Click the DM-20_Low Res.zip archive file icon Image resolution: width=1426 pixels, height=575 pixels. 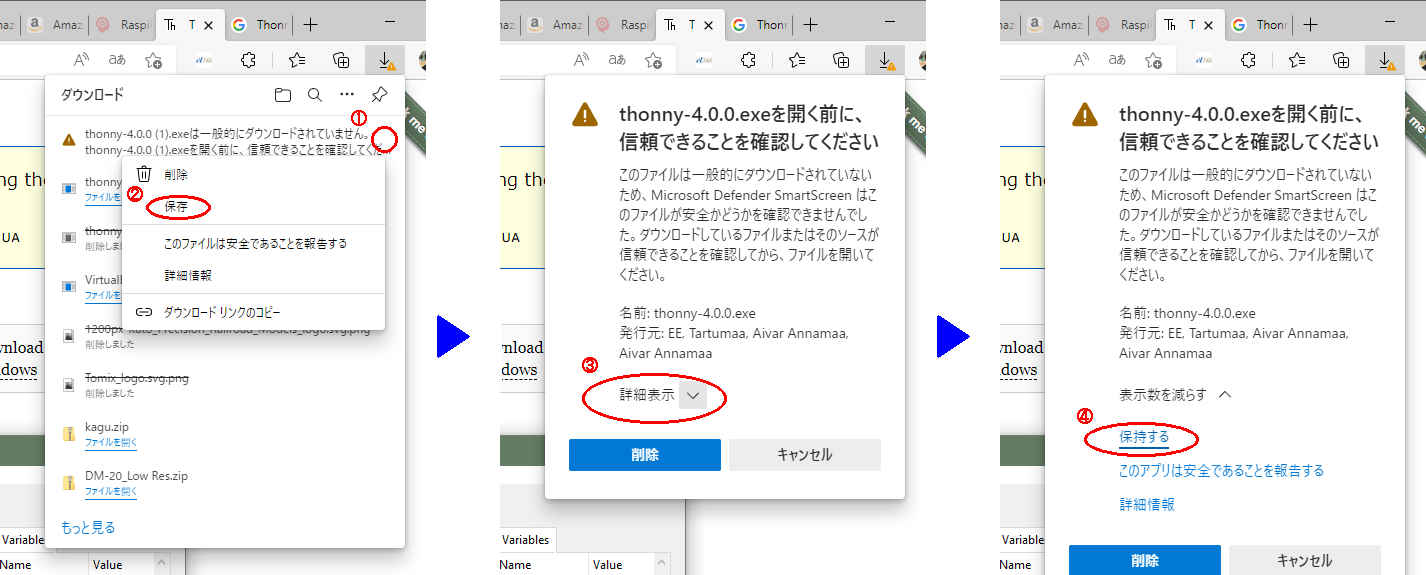[x=68, y=483]
